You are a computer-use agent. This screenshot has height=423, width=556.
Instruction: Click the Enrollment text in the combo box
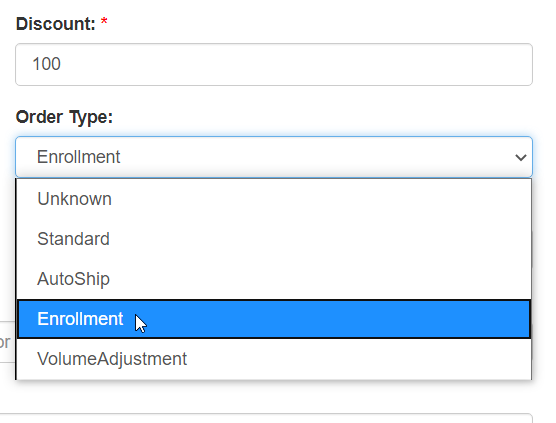tap(78, 157)
